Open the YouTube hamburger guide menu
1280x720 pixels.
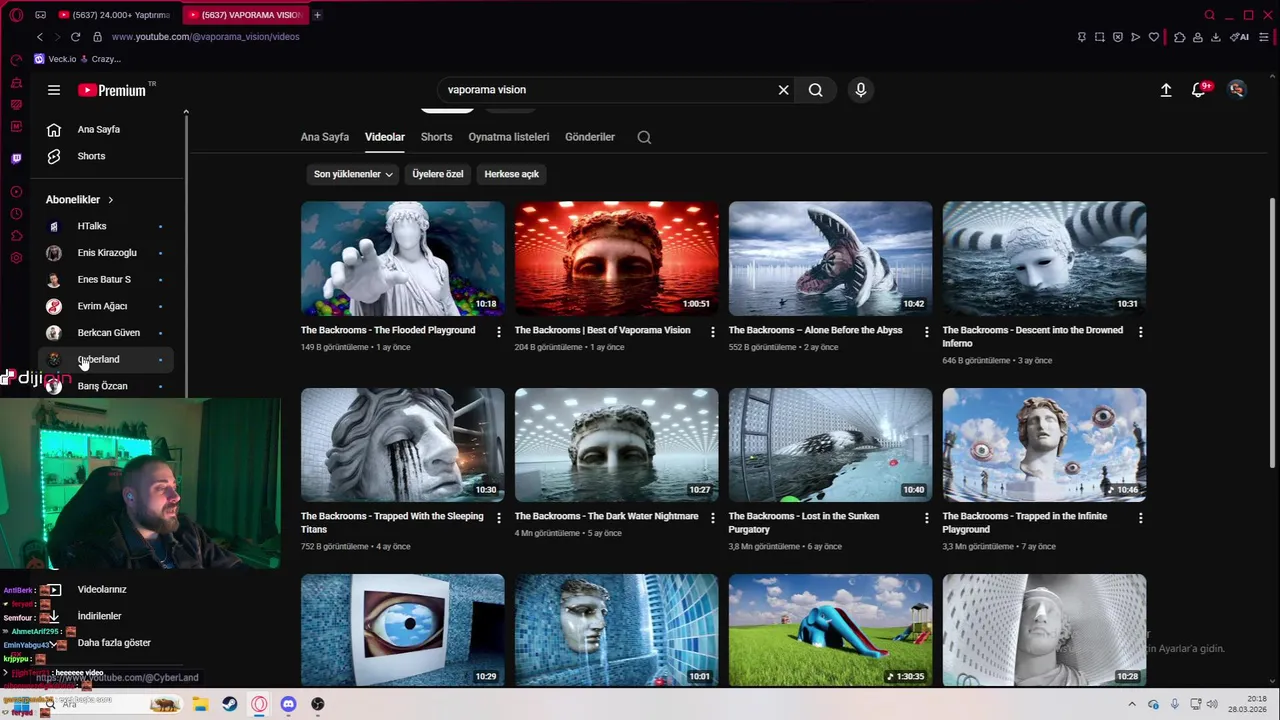54,90
